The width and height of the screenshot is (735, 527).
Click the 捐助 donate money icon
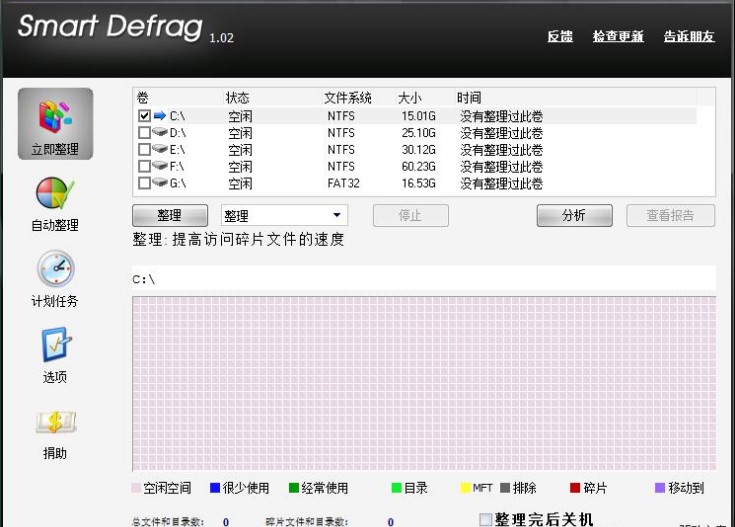55,421
